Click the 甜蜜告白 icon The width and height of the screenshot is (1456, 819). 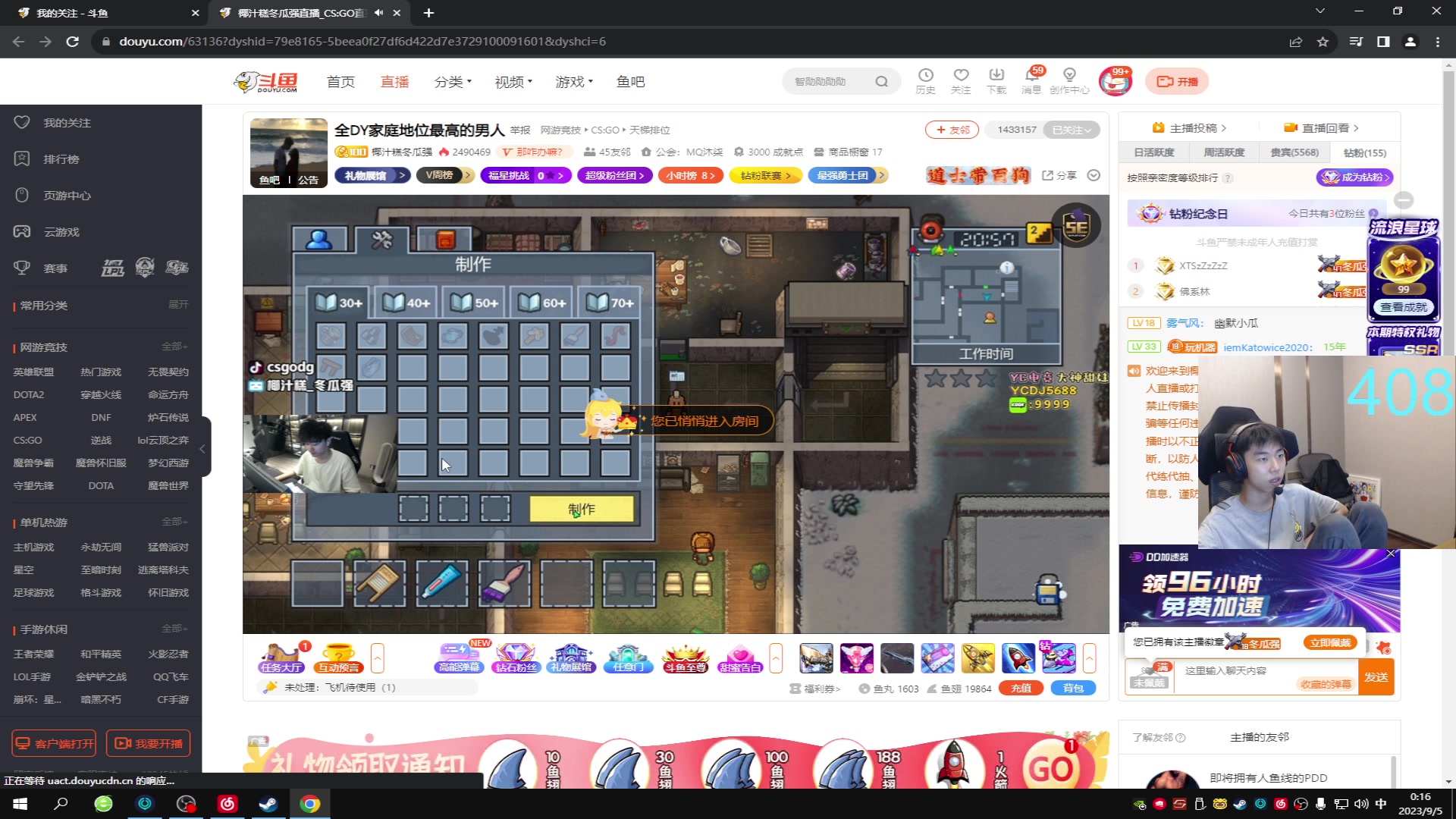(x=740, y=658)
